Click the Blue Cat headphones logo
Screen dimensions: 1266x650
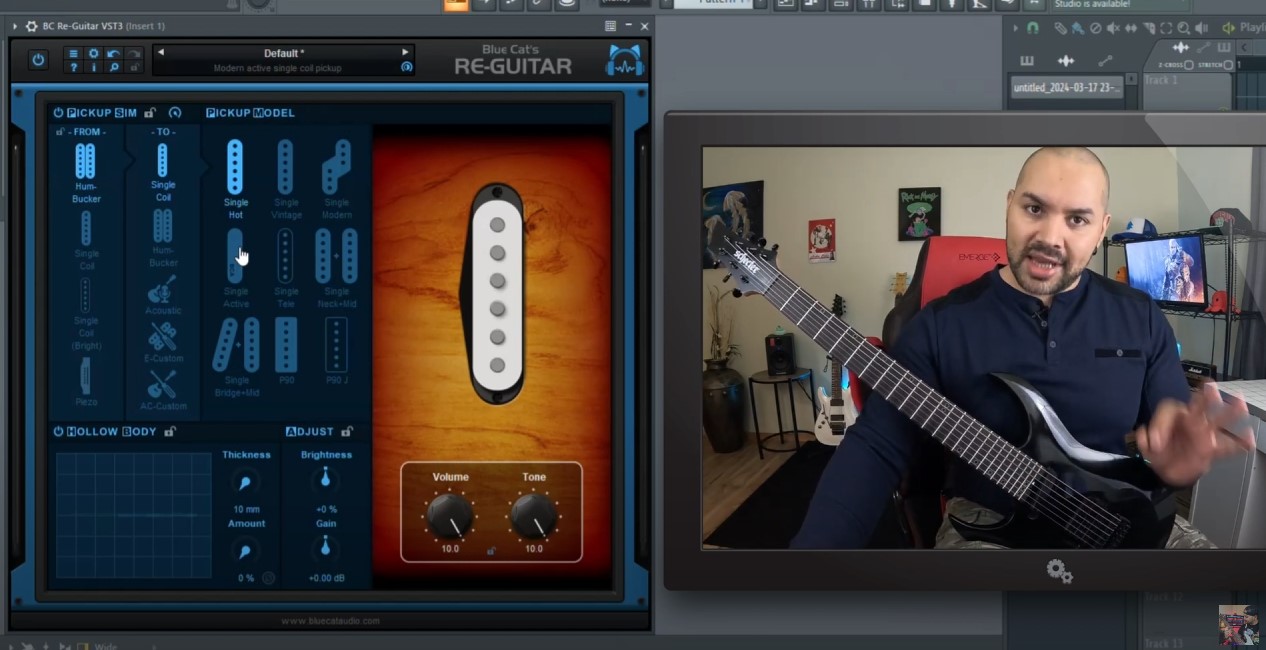tap(625, 60)
